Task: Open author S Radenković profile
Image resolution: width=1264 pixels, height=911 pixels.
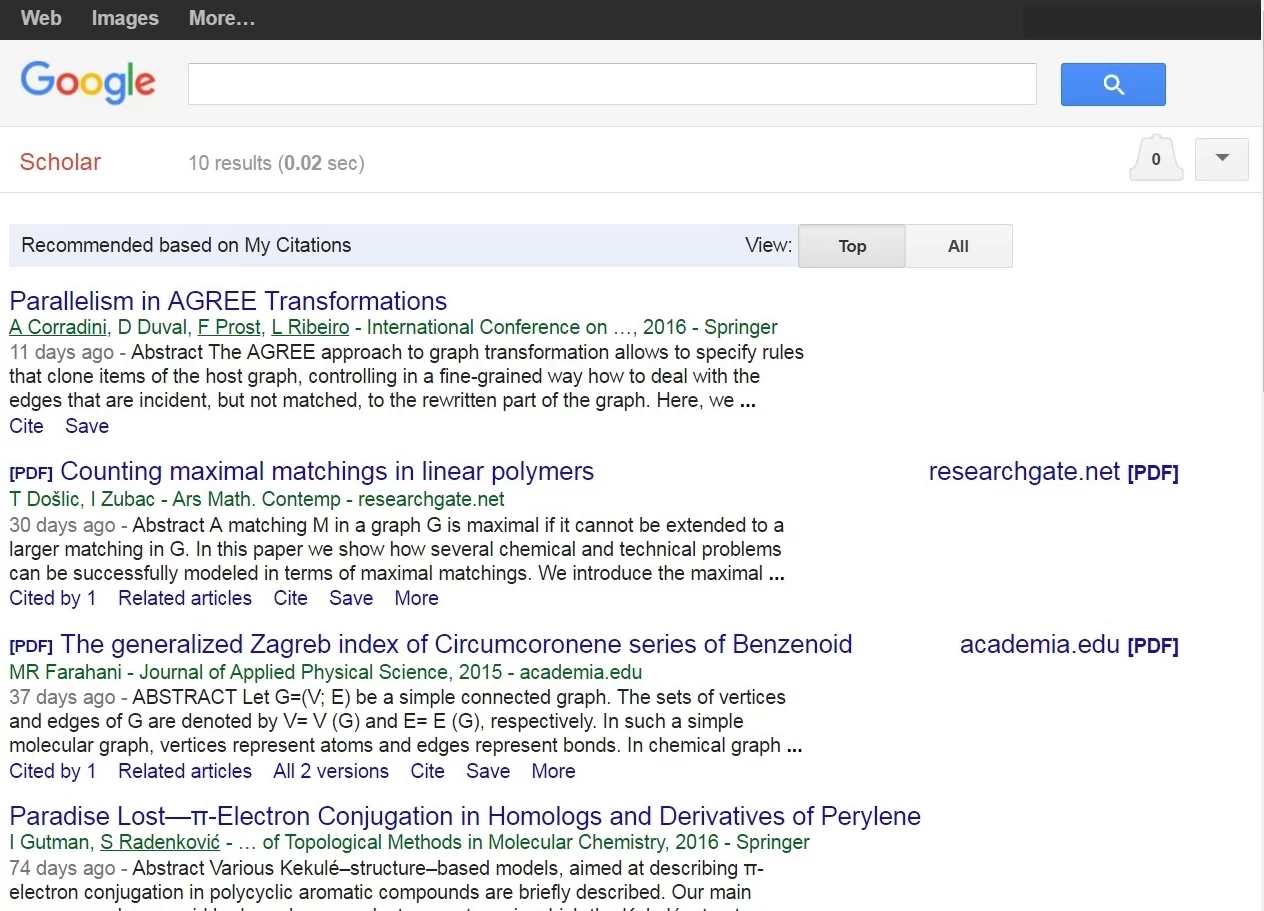Action: click(x=160, y=842)
